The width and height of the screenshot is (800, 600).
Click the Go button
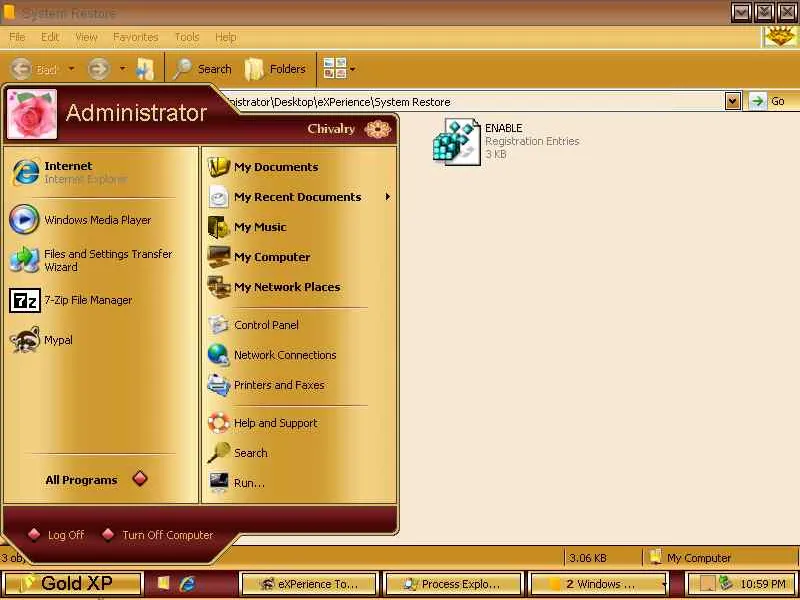click(x=769, y=101)
